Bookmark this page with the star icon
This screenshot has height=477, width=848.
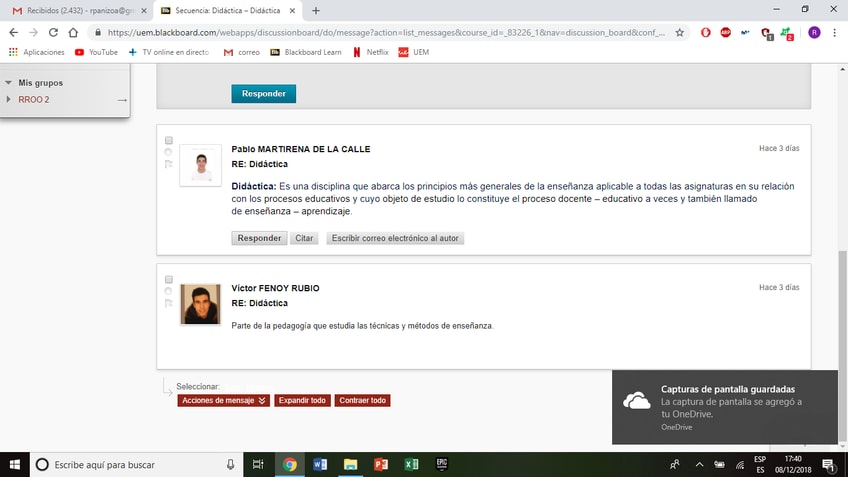(x=680, y=32)
